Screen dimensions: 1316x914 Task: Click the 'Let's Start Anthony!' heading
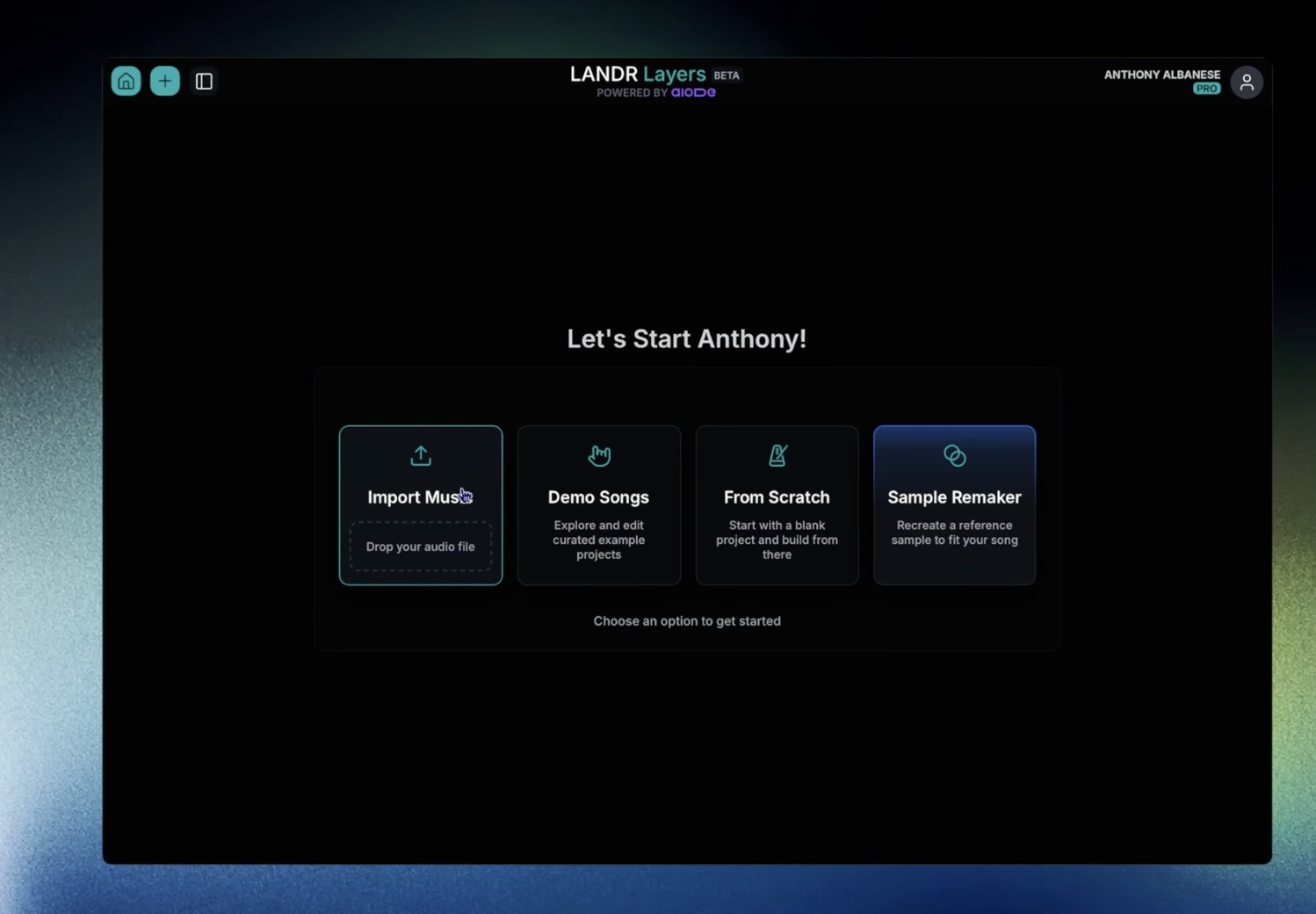[x=686, y=338]
